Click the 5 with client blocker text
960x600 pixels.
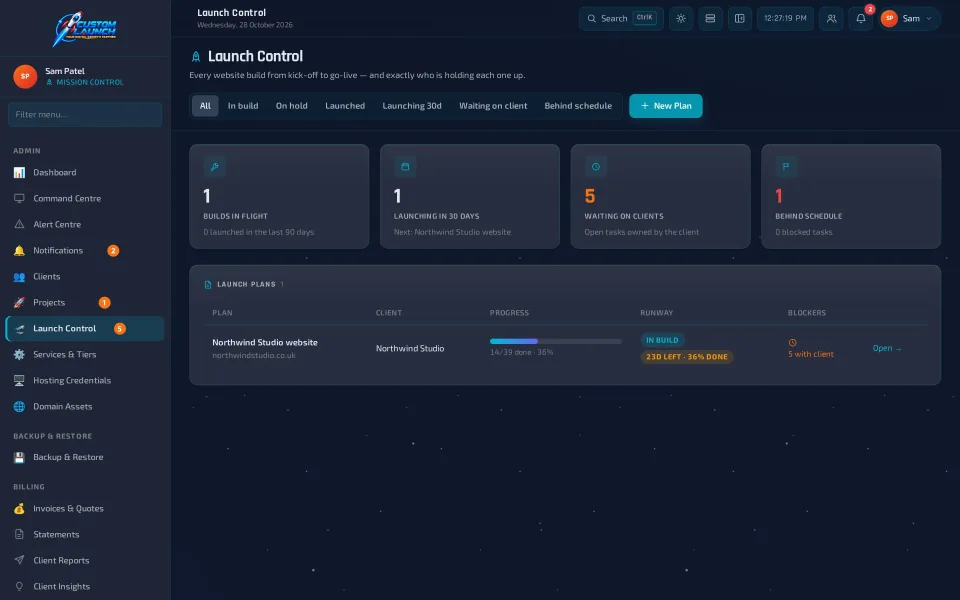tap(811, 354)
